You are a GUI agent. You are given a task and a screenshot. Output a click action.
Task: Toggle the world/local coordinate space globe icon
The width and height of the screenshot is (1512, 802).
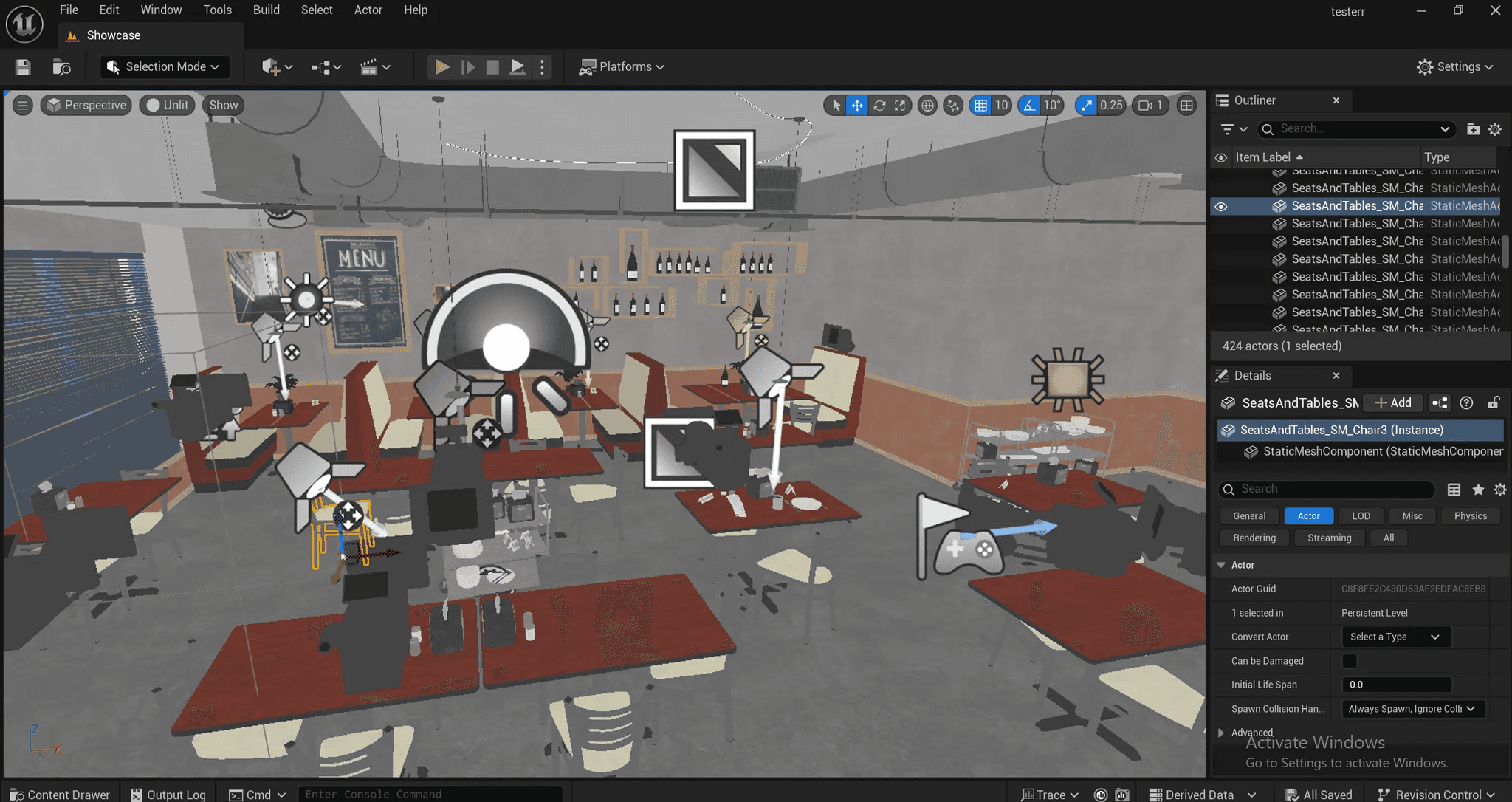pyautogui.click(x=927, y=106)
